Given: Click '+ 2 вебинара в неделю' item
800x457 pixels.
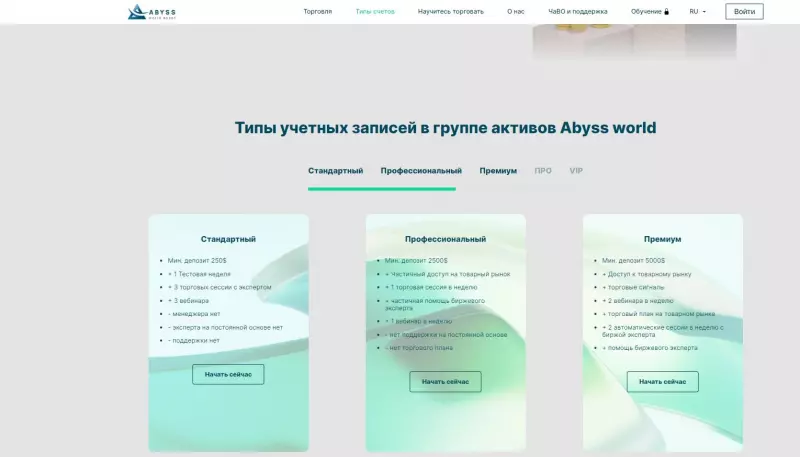Looking at the screenshot, I should coord(638,301).
